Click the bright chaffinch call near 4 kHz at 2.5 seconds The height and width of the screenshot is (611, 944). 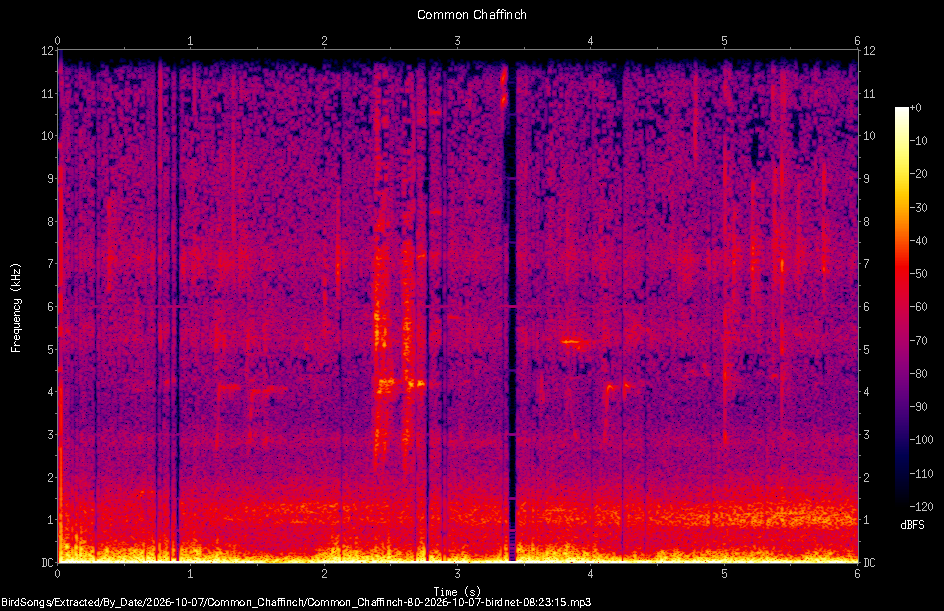tap(386, 384)
